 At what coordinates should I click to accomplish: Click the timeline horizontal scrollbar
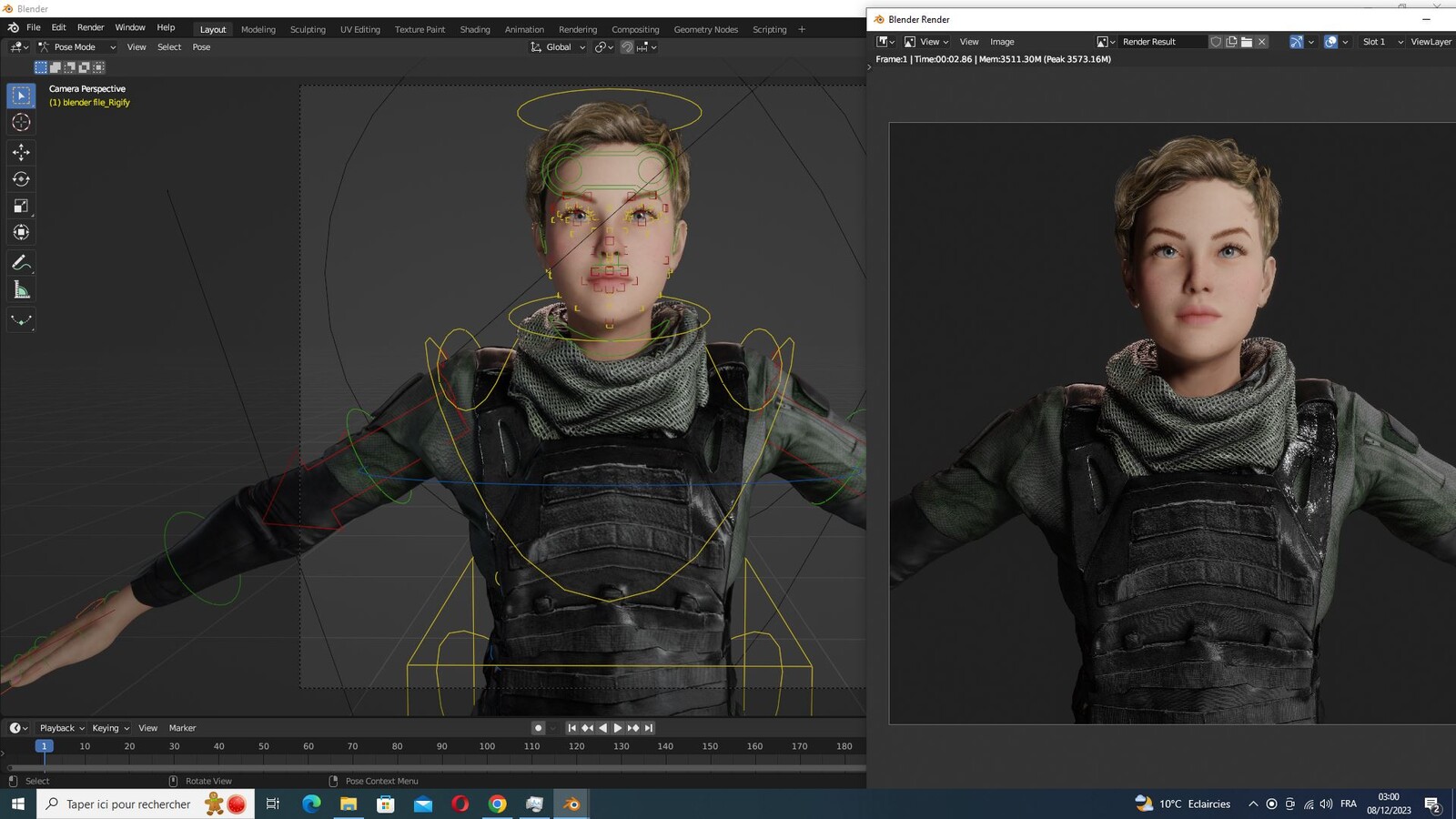click(x=437, y=768)
